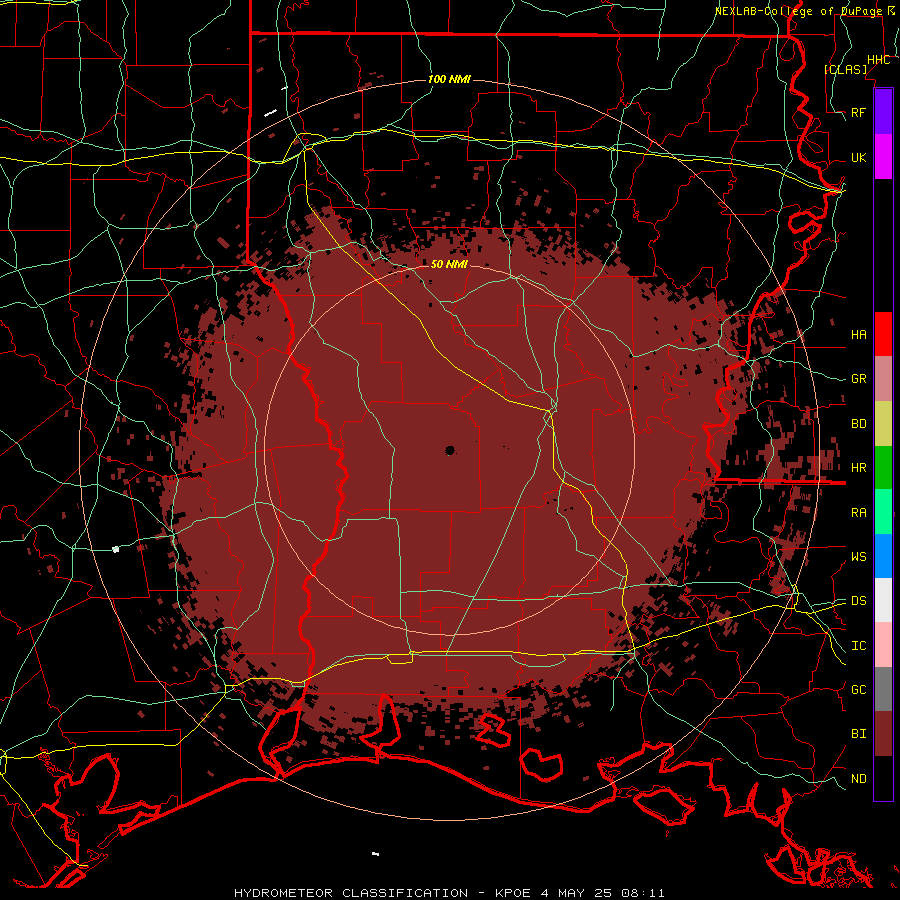Click the WS legend label

pos(858,557)
